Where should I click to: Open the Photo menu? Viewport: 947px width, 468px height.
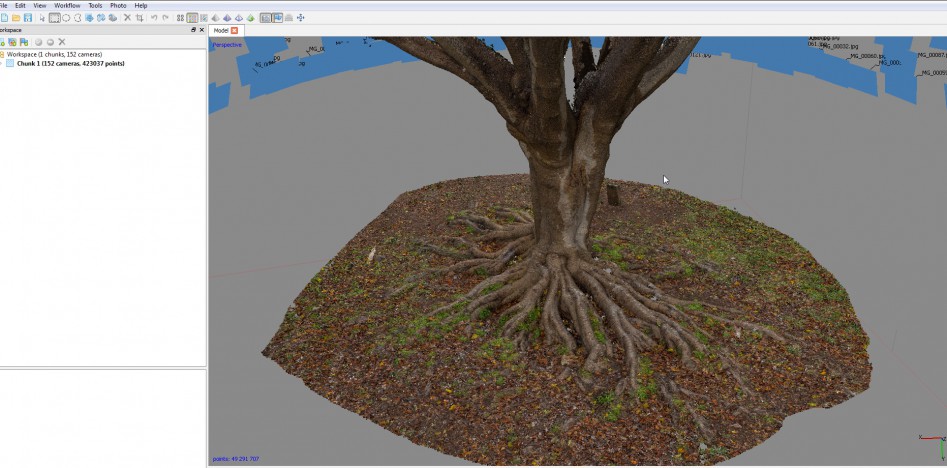click(x=118, y=5)
